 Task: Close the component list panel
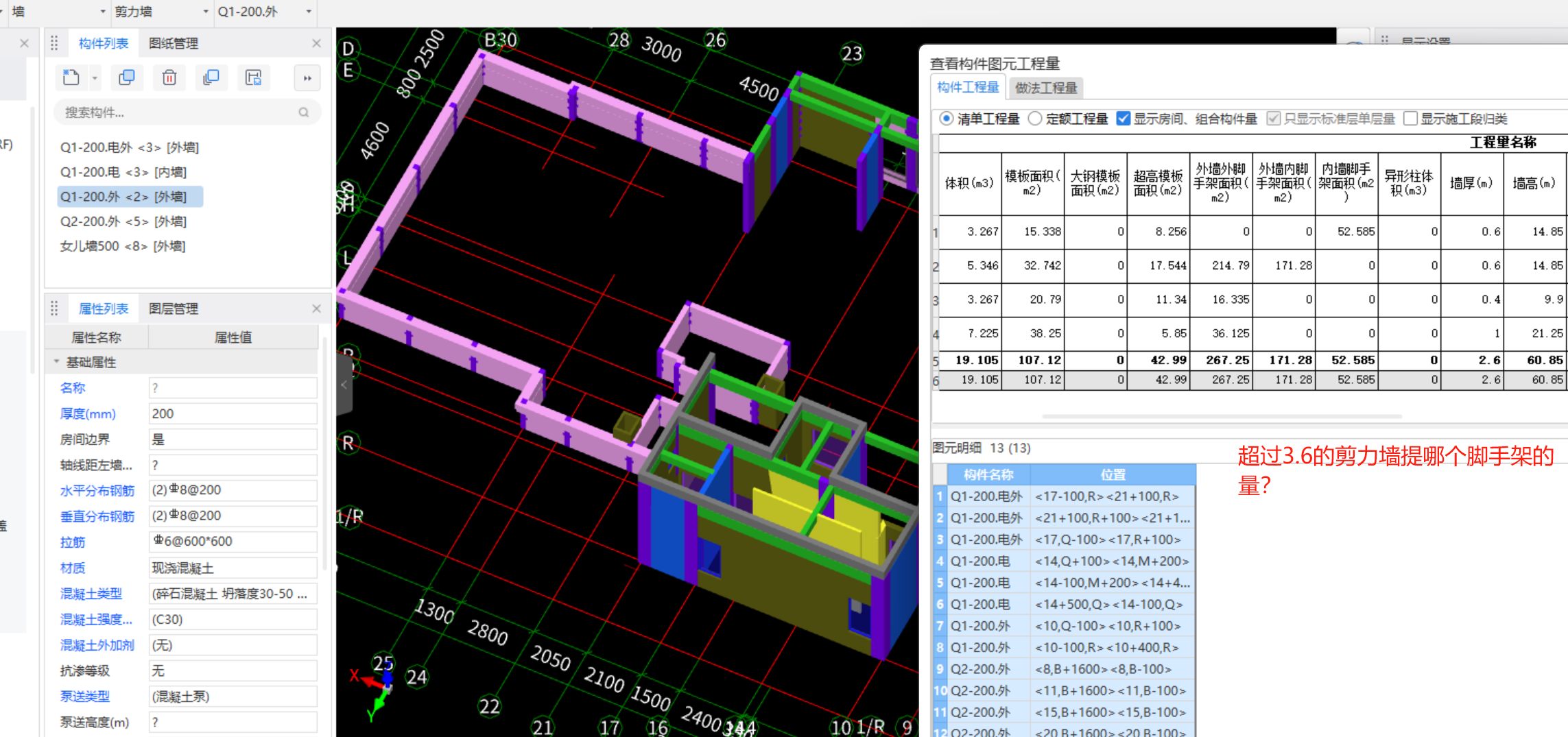[316, 43]
